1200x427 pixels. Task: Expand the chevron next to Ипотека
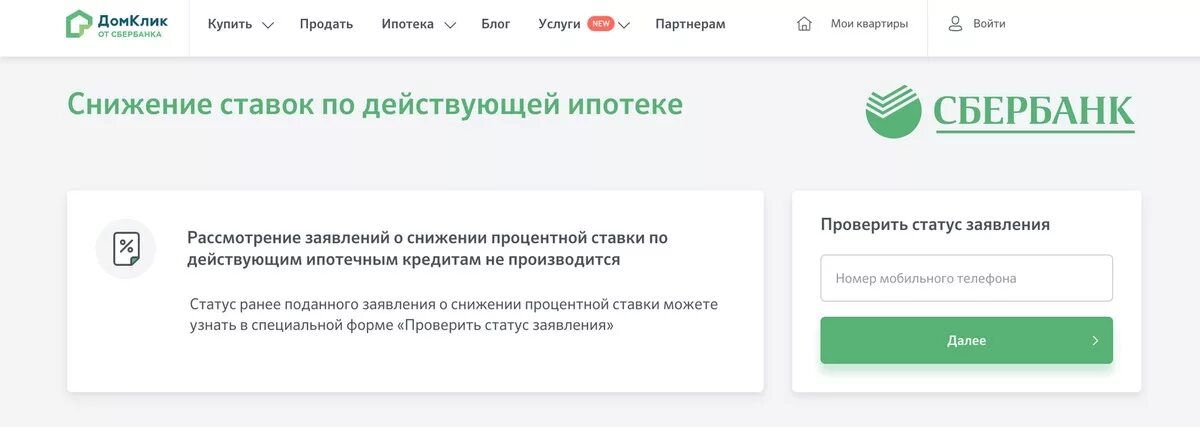point(449,25)
